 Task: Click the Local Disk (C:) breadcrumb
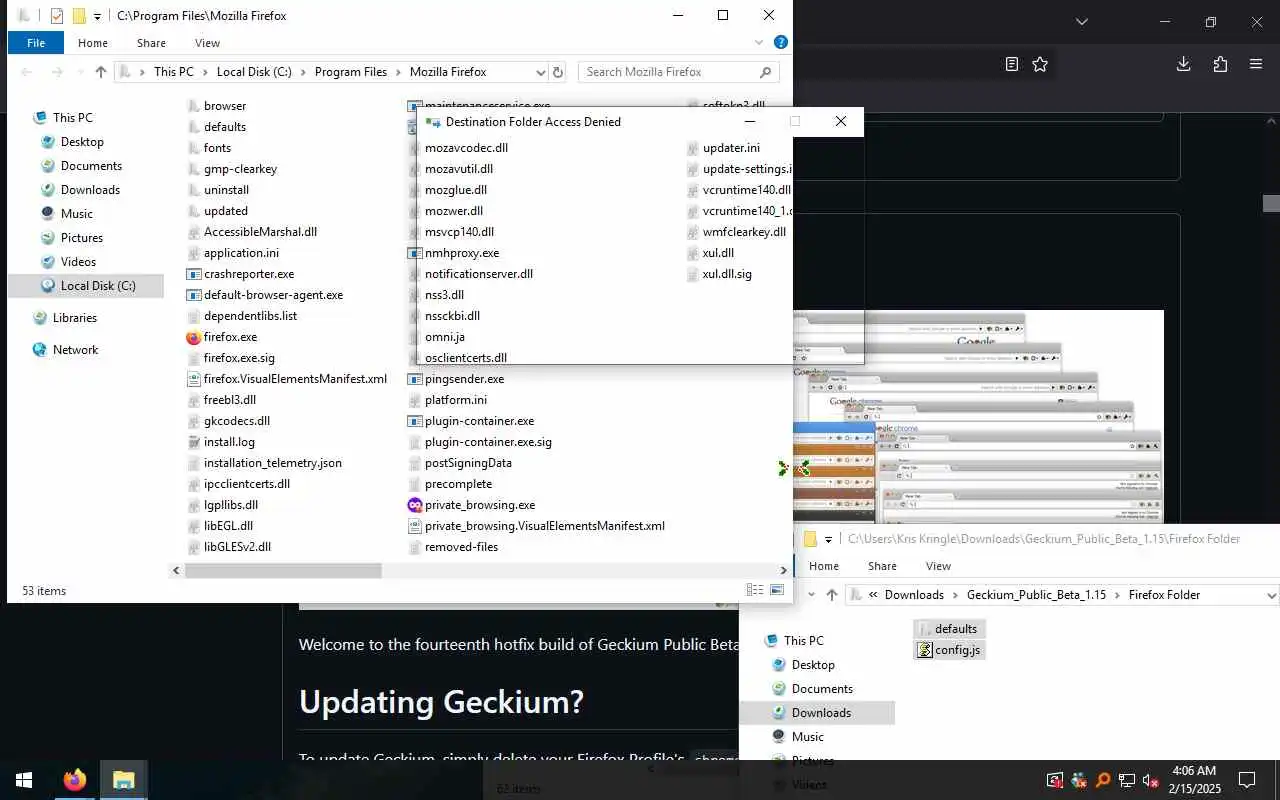click(x=254, y=72)
